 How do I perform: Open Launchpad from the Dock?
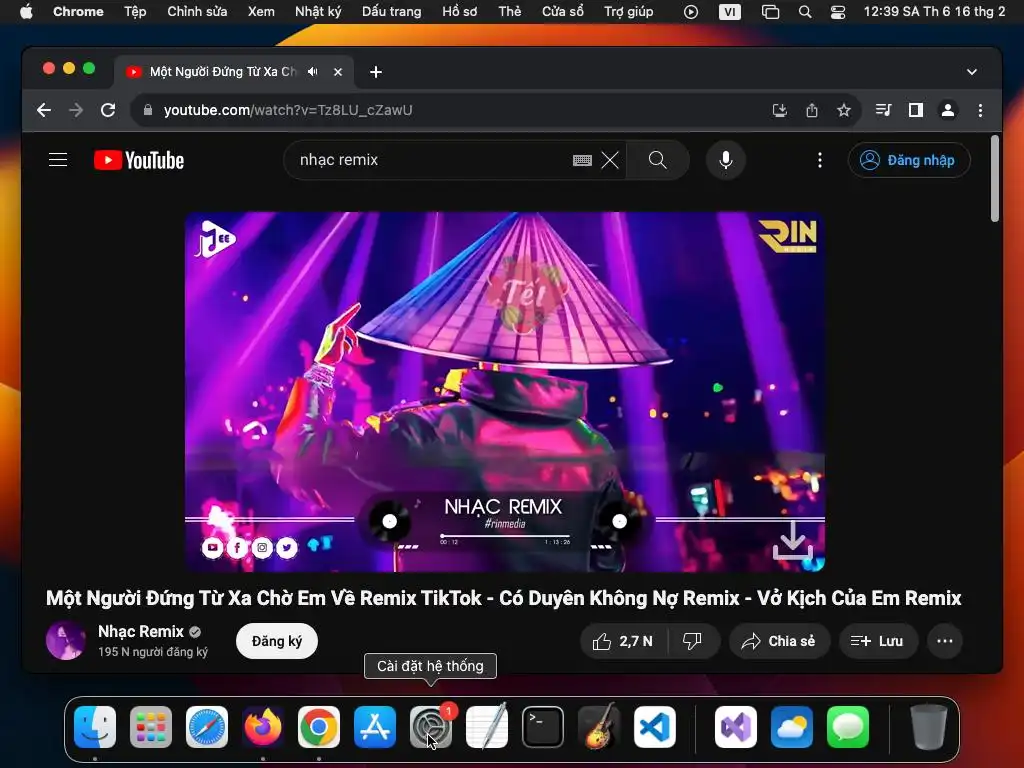[x=151, y=727]
